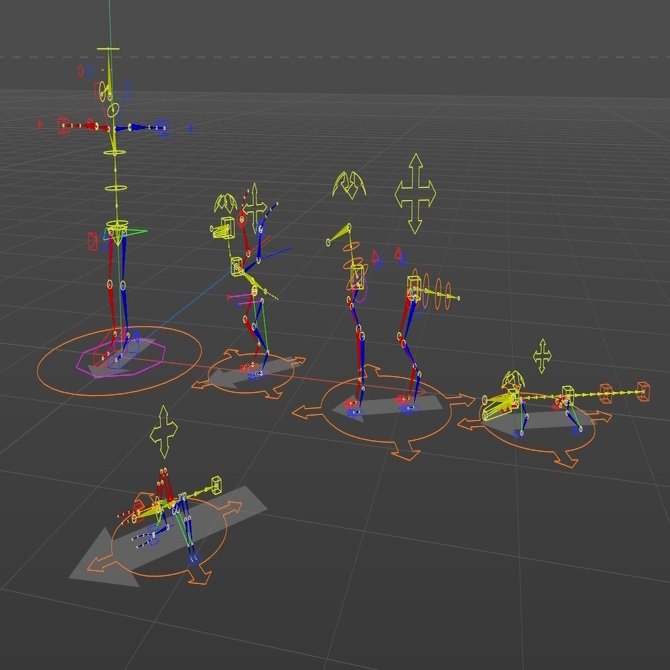
Task: Select the humanoid's red thigh bone
Action: coord(110,259)
